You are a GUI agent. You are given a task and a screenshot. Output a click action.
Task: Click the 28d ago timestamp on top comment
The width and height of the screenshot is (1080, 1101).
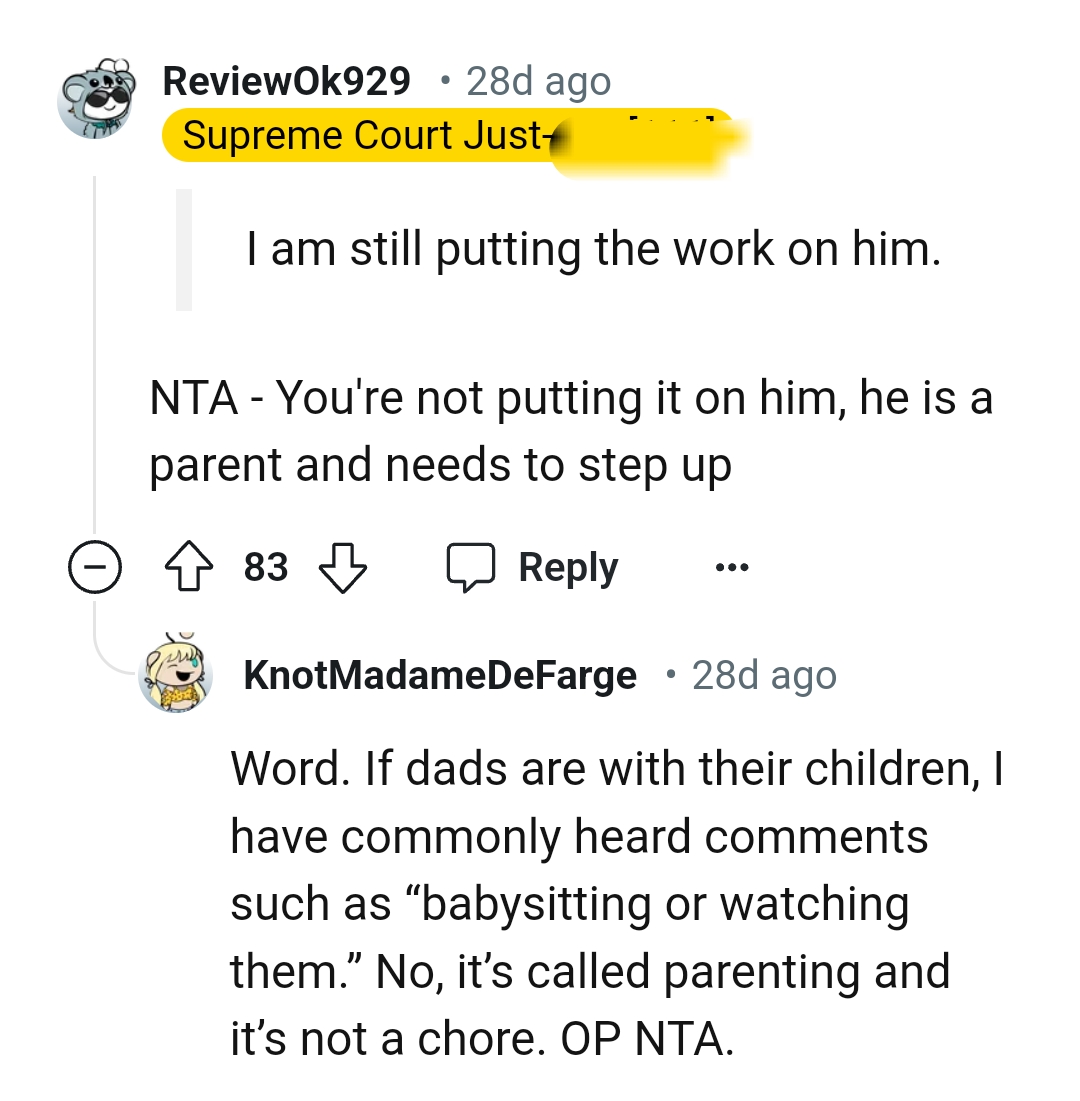click(539, 81)
